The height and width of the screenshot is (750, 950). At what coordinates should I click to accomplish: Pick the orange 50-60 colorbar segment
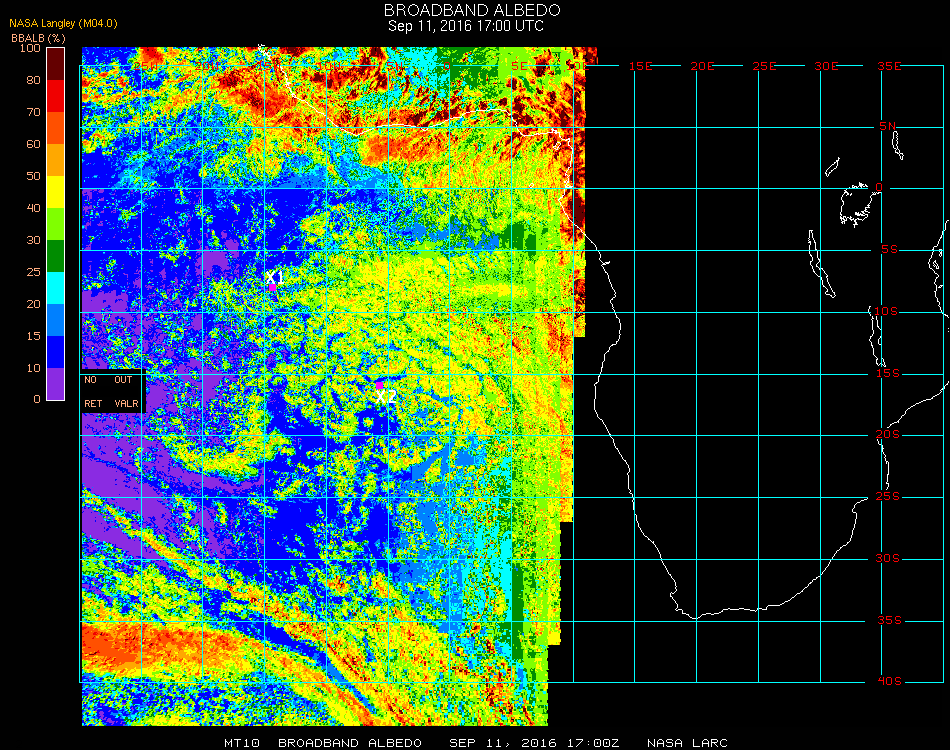[55, 160]
